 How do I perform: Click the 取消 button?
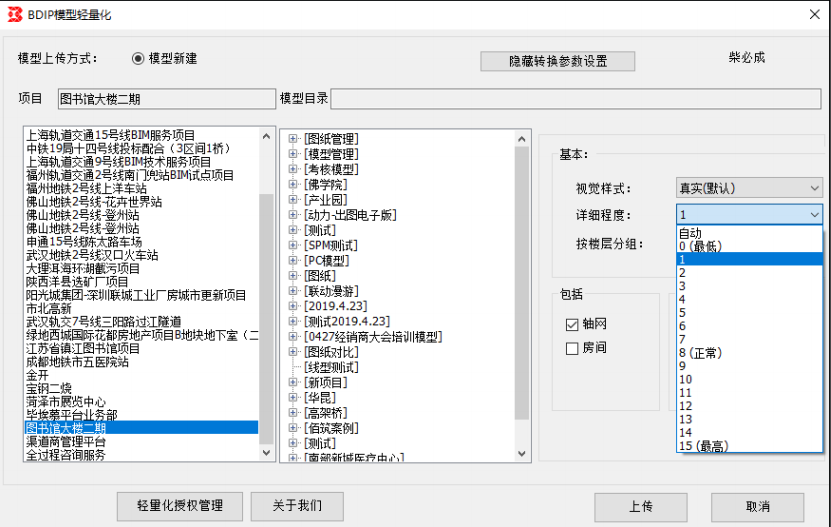click(757, 507)
